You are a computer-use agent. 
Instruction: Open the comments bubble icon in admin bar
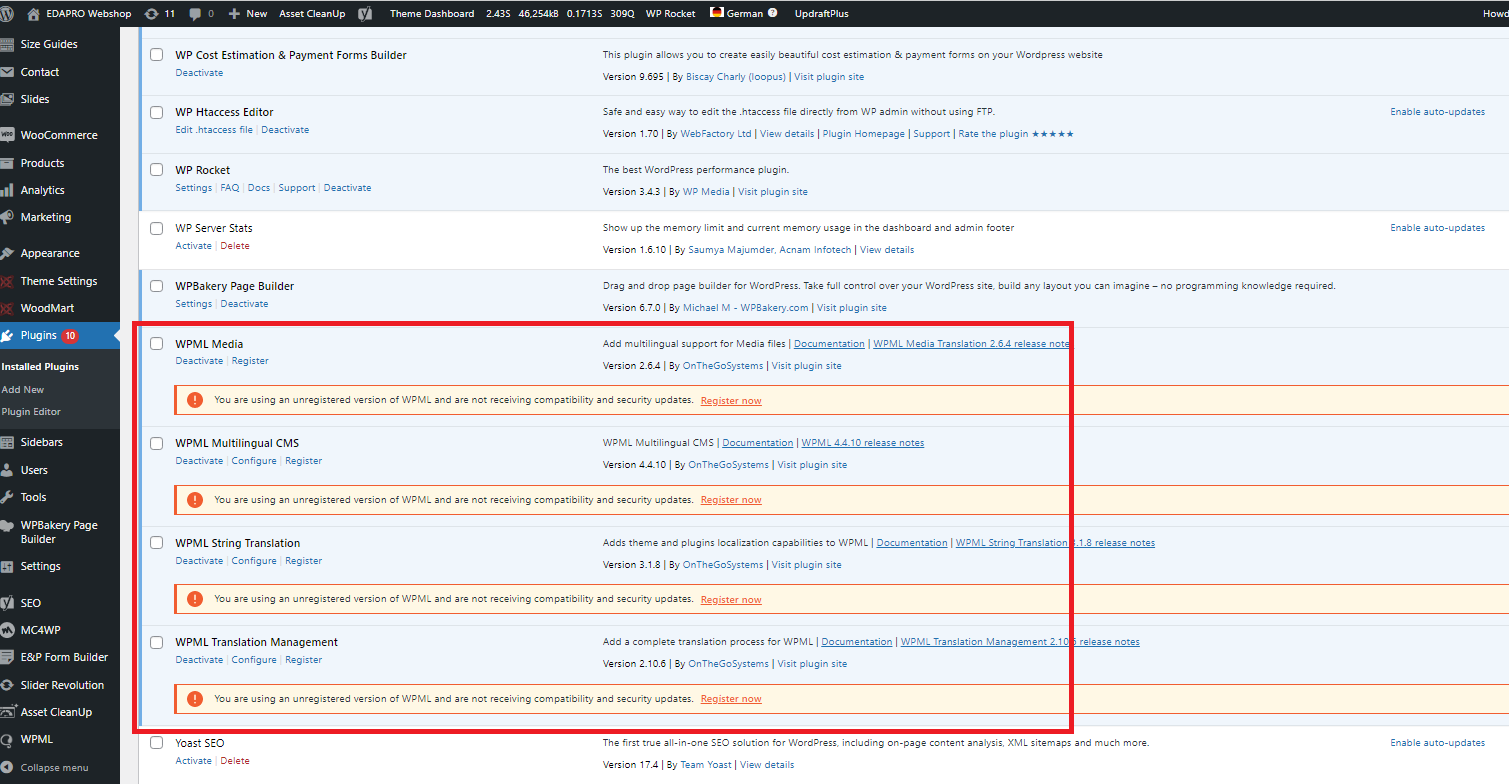[195, 14]
